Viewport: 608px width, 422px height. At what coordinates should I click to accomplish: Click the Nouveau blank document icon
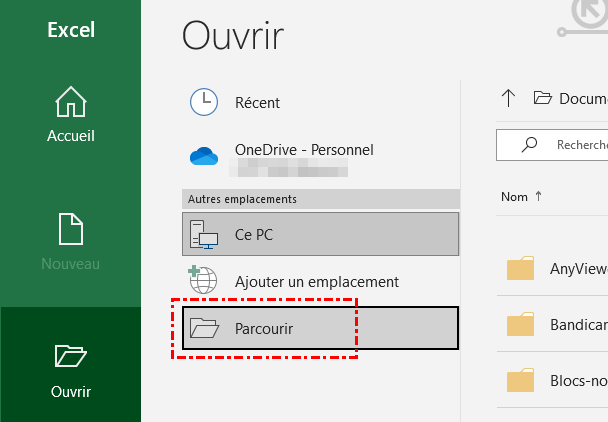point(71,229)
